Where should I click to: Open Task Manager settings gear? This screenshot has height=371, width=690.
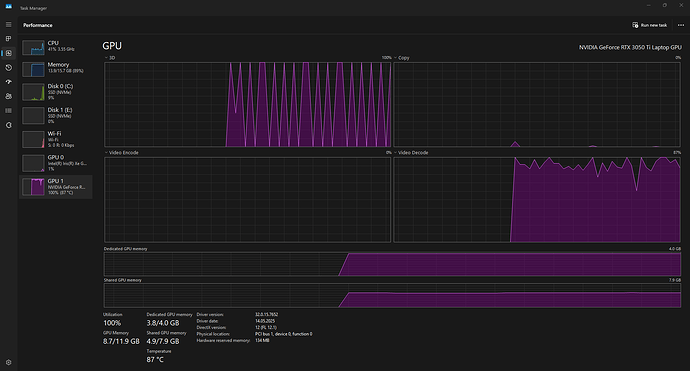pos(8,363)
